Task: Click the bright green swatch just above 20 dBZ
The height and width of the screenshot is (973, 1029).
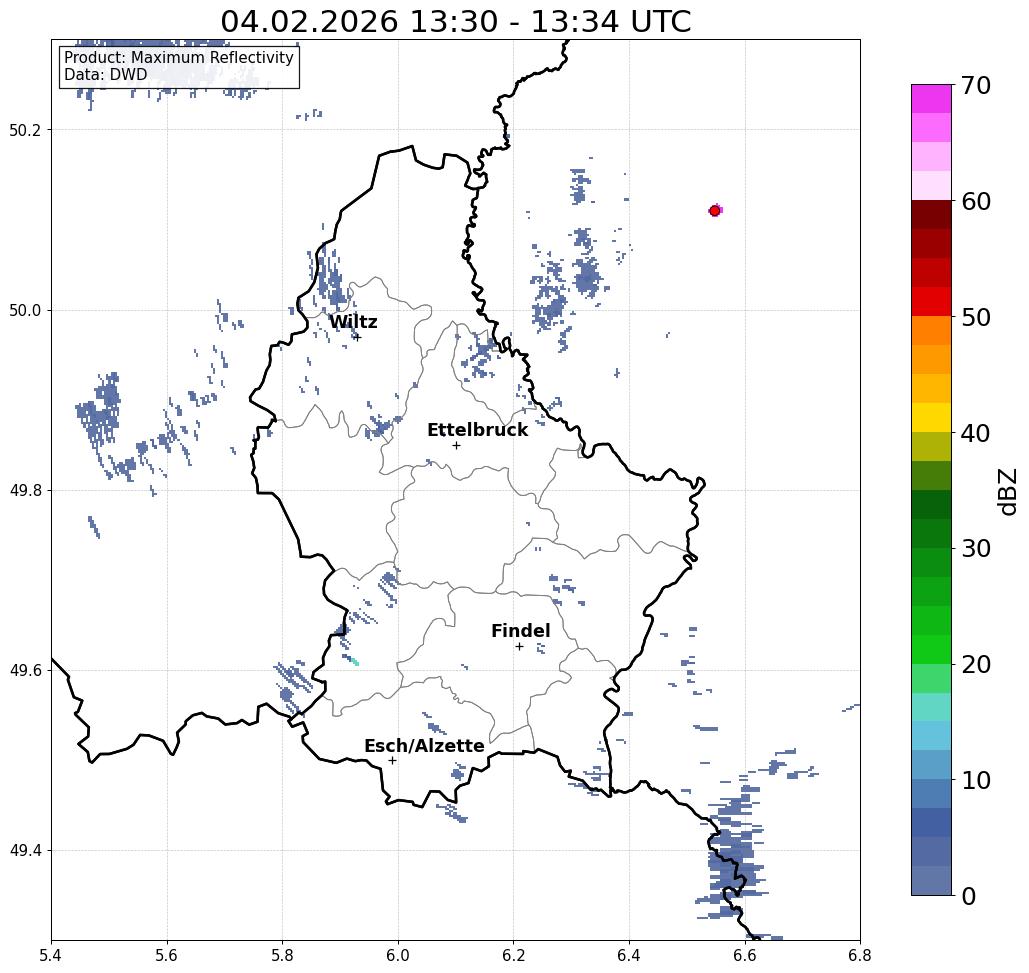Action: [931, 649]
